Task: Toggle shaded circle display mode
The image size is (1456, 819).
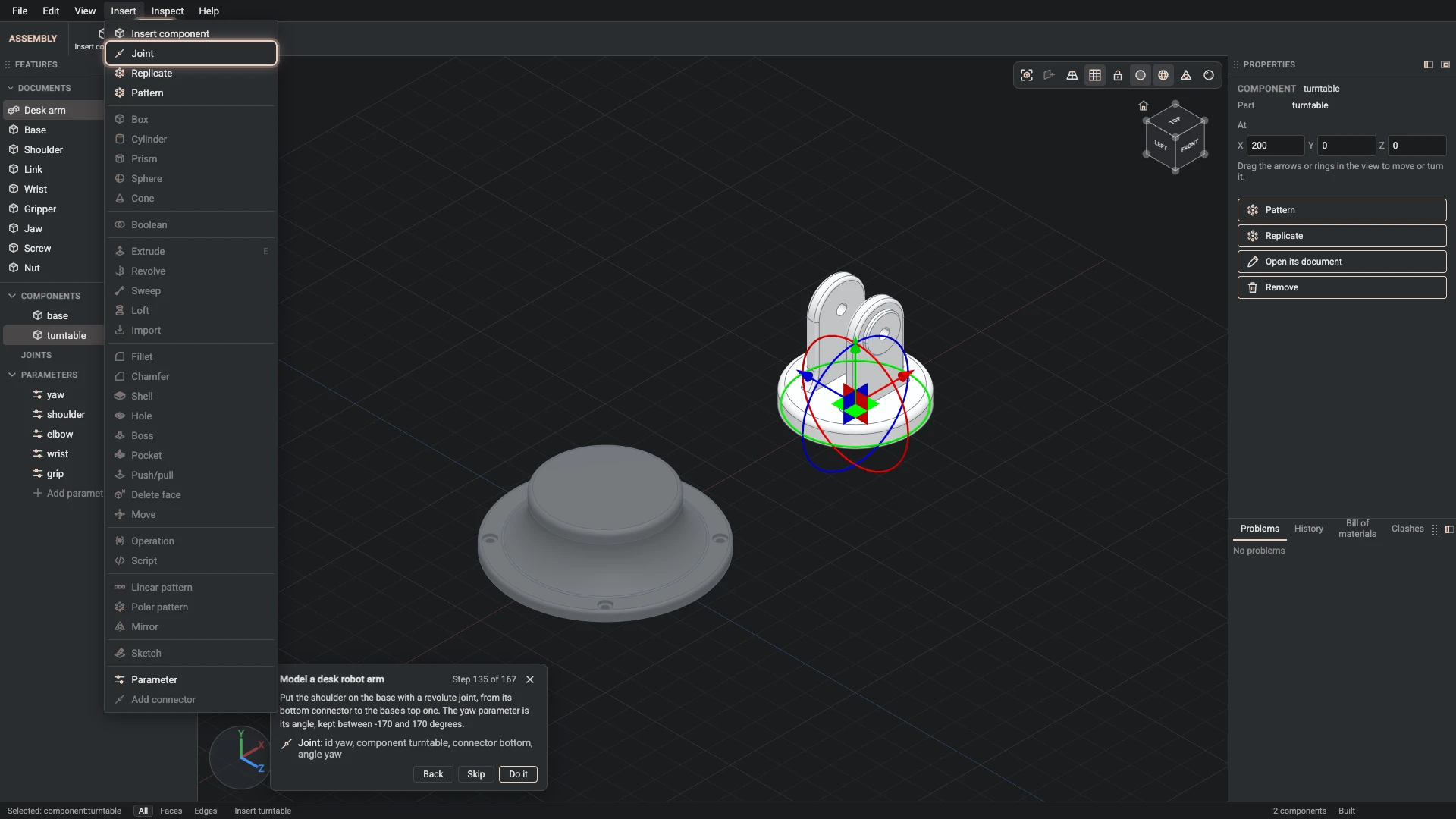Action: tap(1141, 75)
